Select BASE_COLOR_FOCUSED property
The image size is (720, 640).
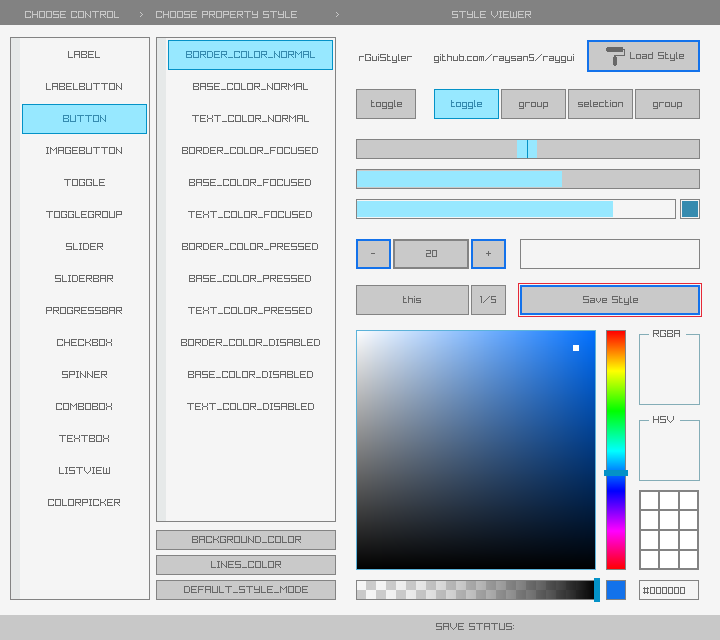(x=250, y=183)
